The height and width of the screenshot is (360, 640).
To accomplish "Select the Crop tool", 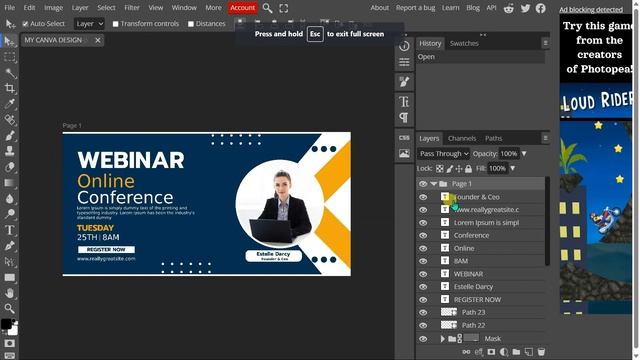I will (x=9, y=88).
